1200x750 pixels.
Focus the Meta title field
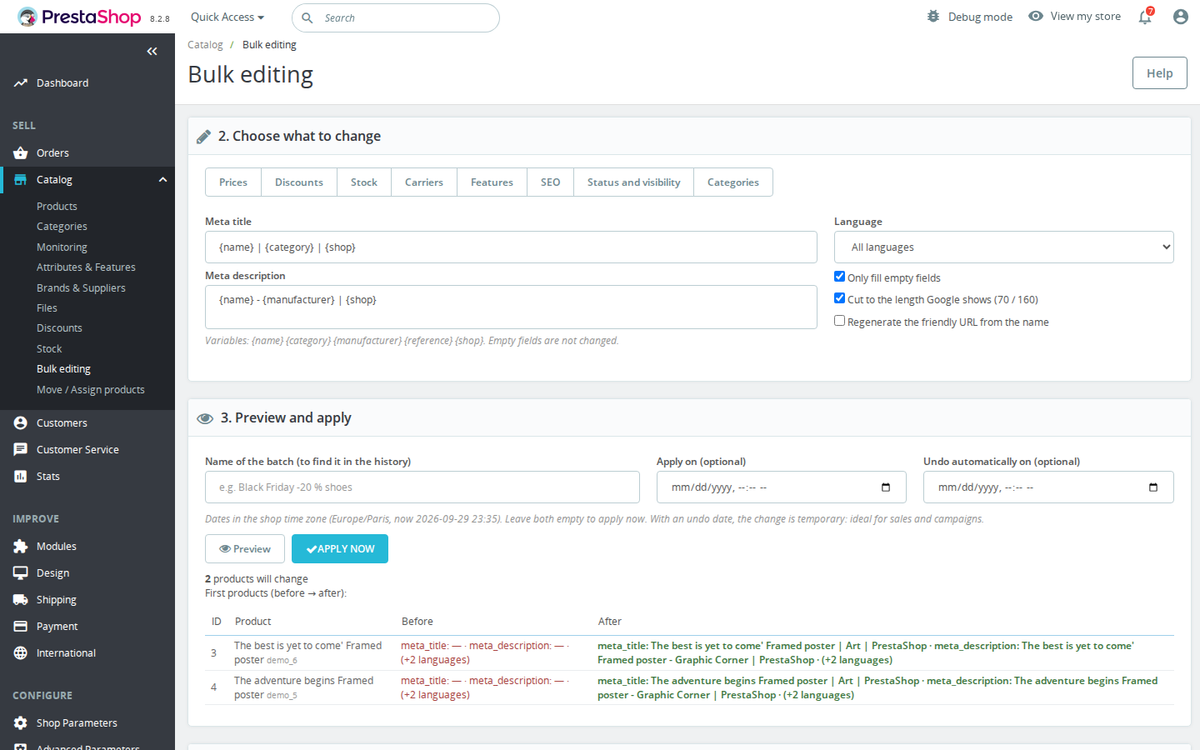(511, 247)
